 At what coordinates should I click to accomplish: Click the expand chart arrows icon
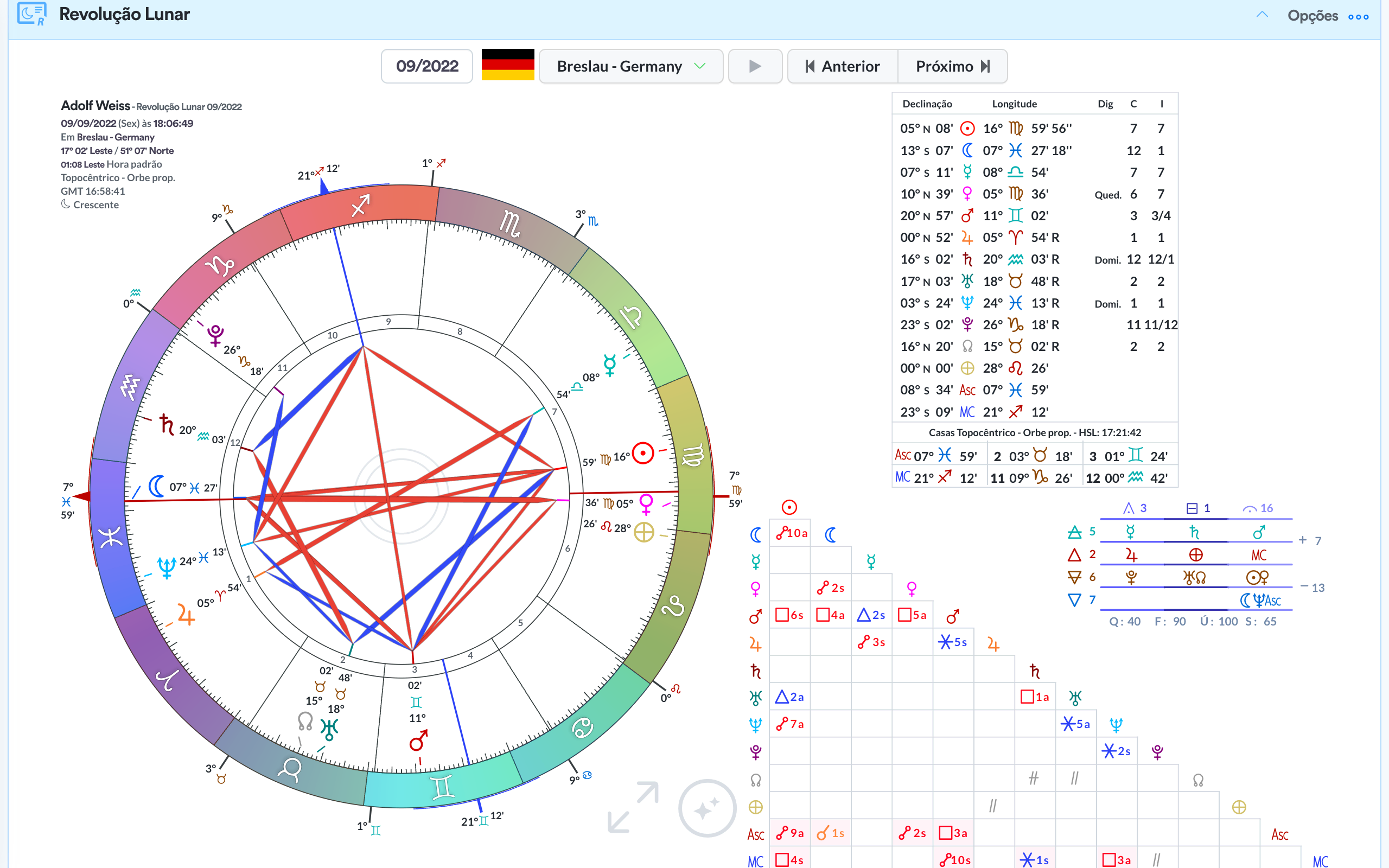click(633, 807)
